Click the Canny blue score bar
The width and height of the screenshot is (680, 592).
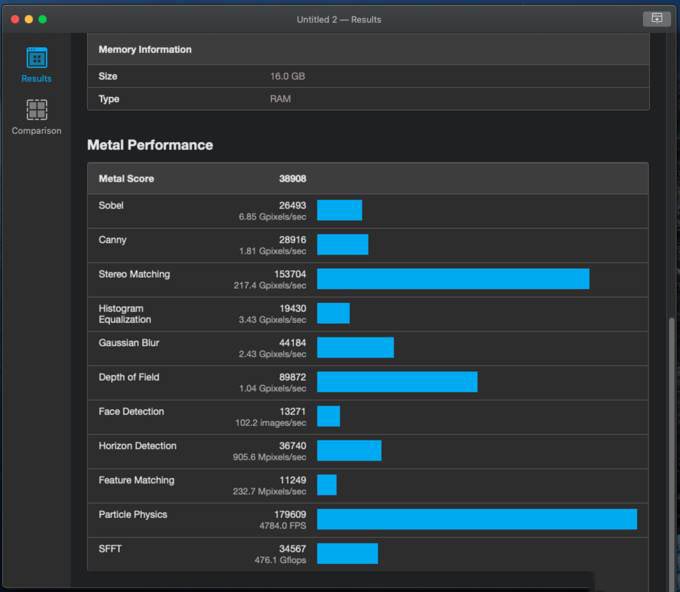tap(343, 245)
